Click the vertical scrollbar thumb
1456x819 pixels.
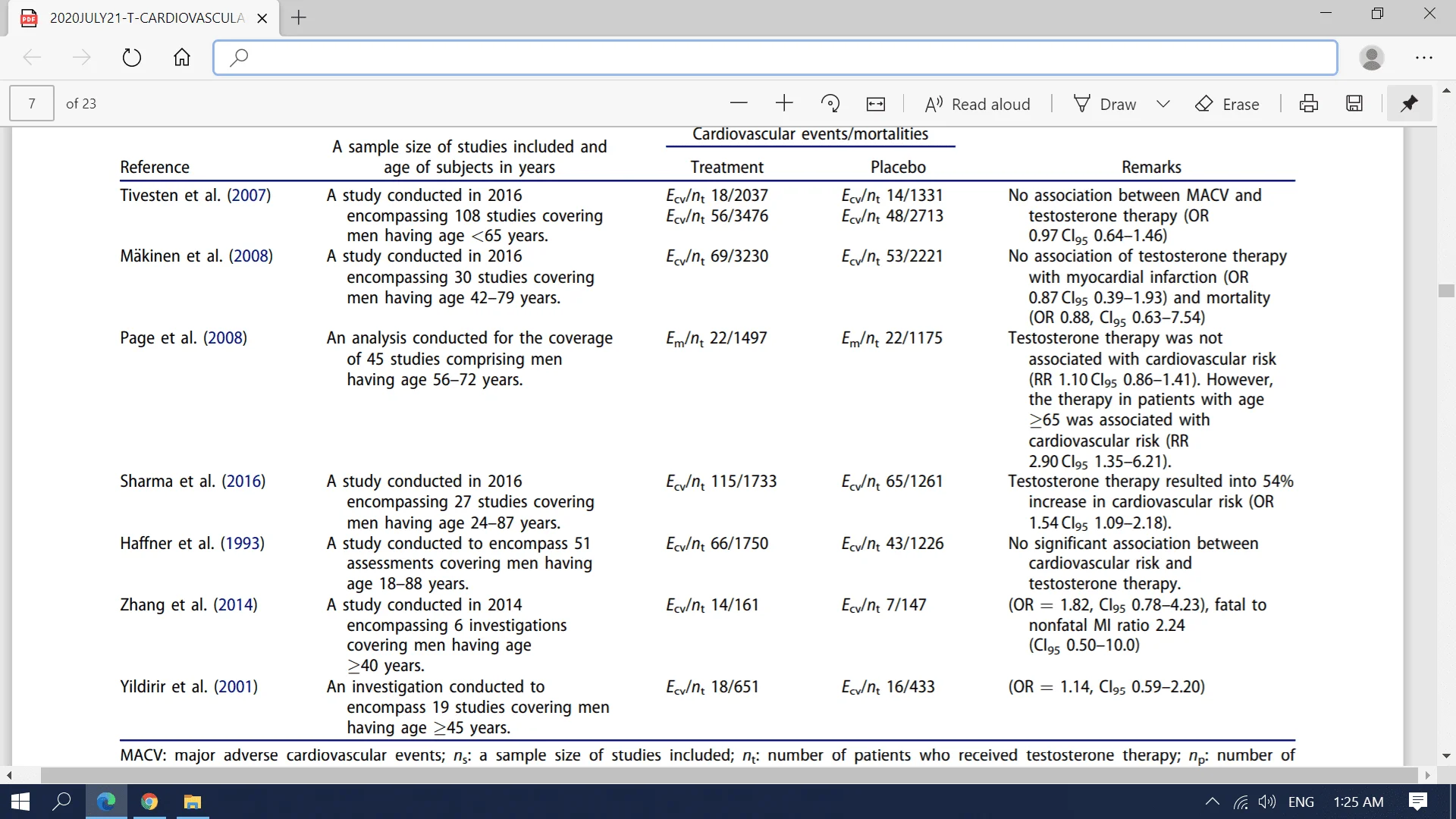click(x=1446, y=290)
